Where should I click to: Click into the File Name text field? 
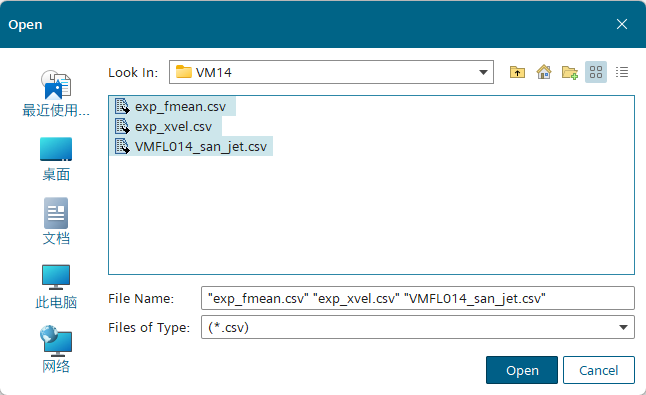417,298
